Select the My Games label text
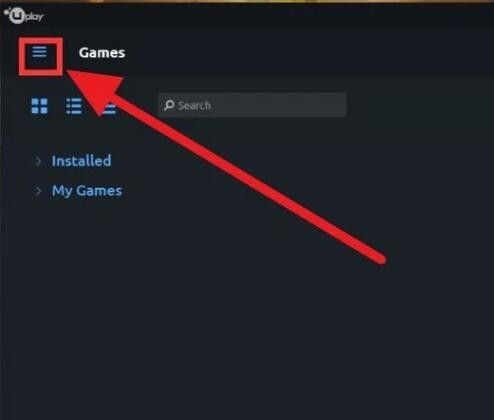 [87, 191]
